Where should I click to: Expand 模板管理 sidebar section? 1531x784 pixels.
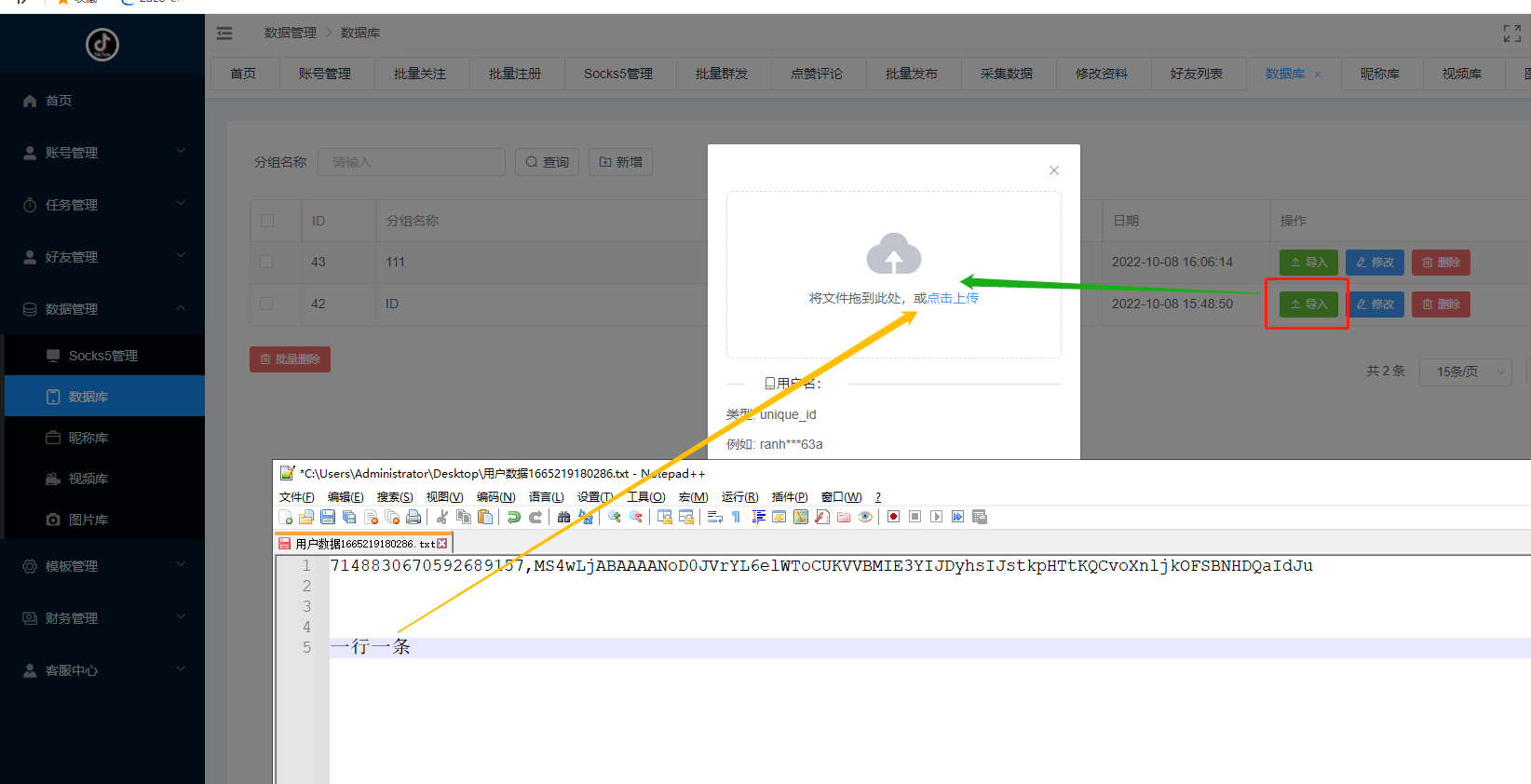pyautogui.click(x=102, y=566)
